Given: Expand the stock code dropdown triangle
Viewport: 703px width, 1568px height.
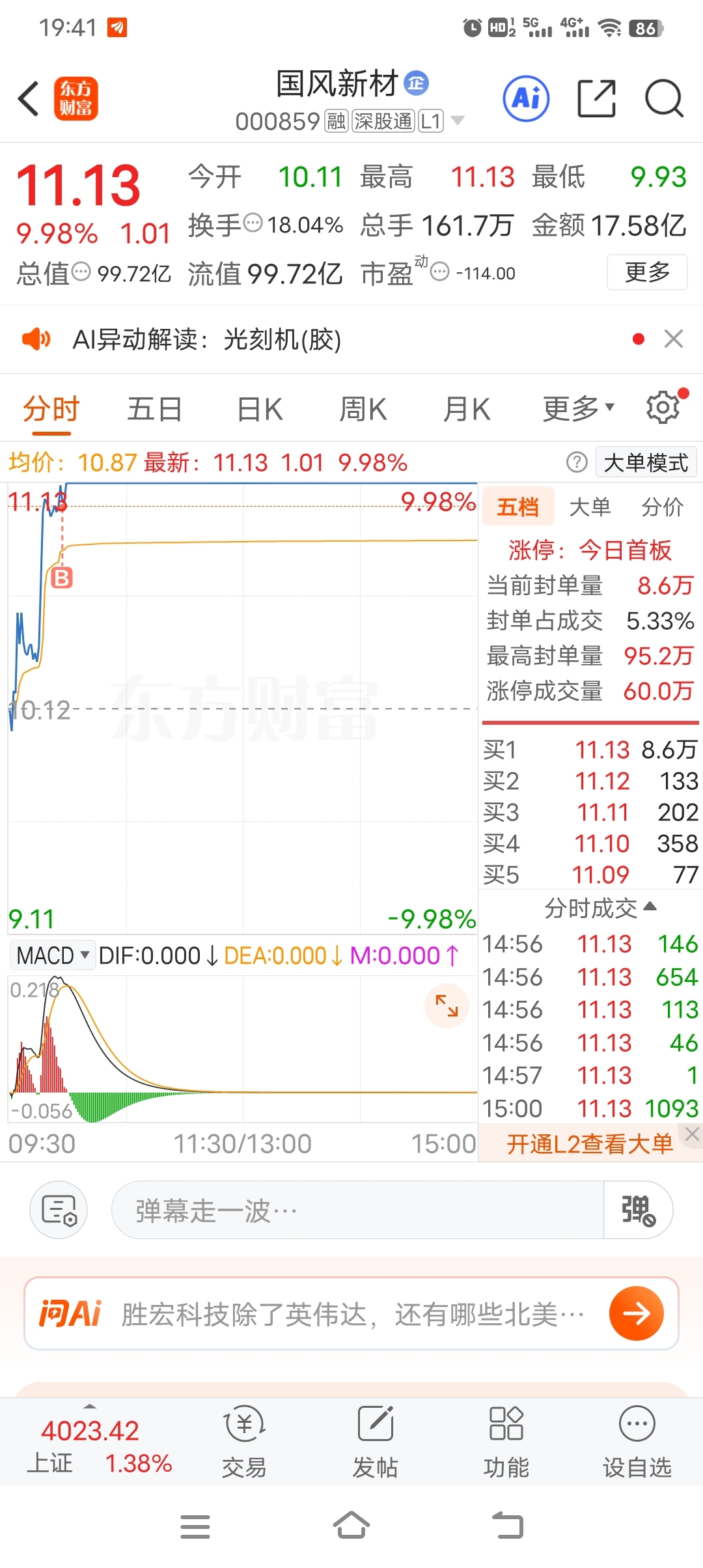Looking at the screenshot, I should pos(458,120).
